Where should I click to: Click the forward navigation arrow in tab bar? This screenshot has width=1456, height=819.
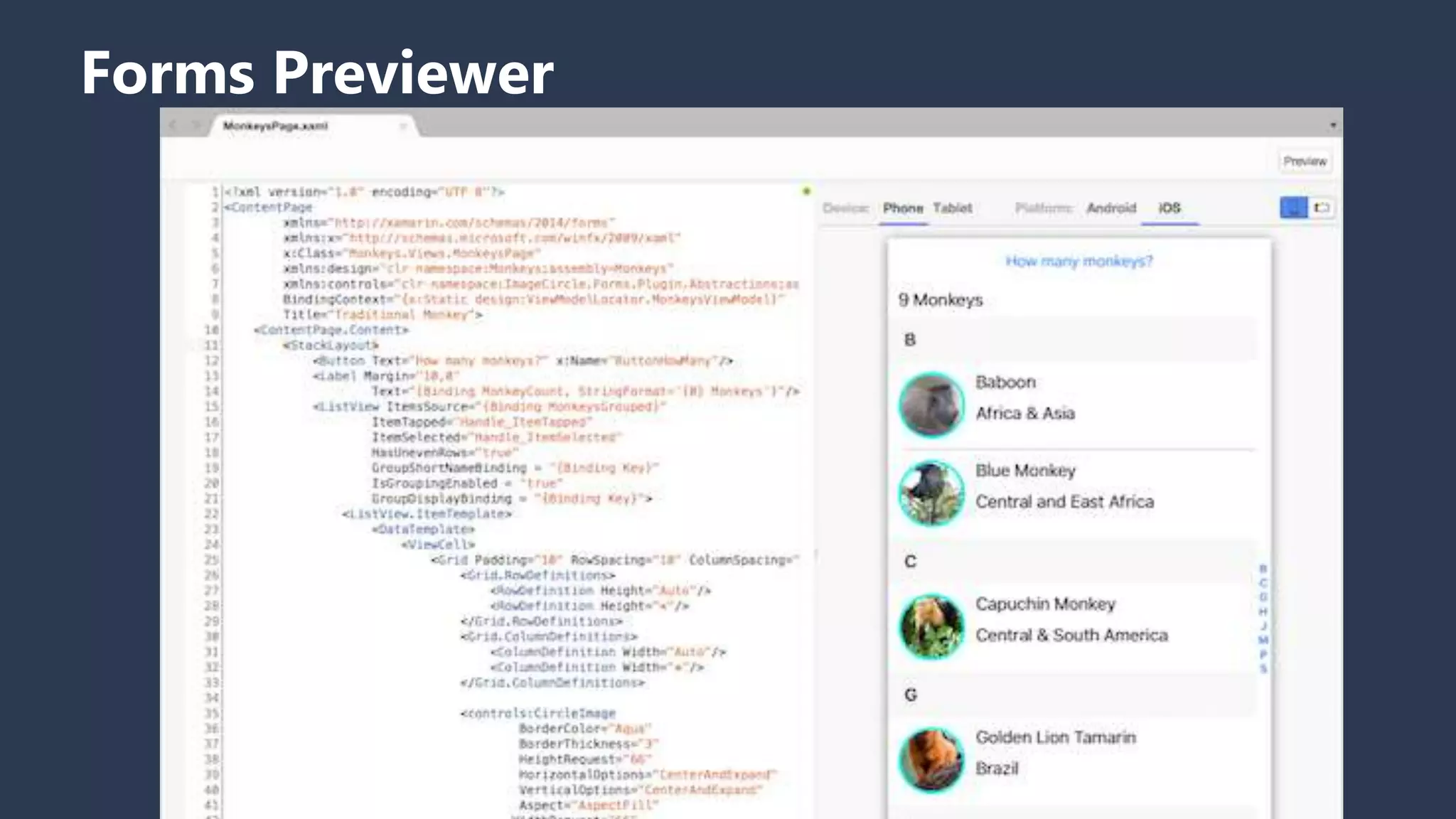click(x=196, y=126)
